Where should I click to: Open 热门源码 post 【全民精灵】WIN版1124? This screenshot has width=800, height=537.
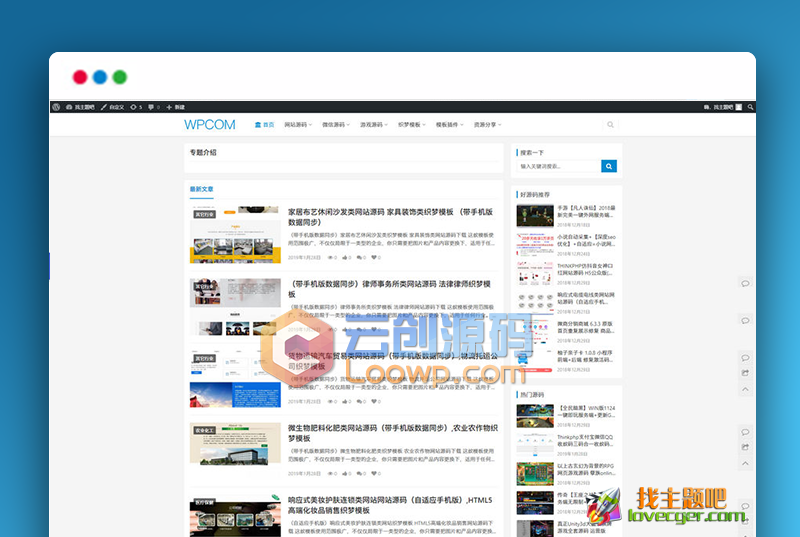click(586, 412)
